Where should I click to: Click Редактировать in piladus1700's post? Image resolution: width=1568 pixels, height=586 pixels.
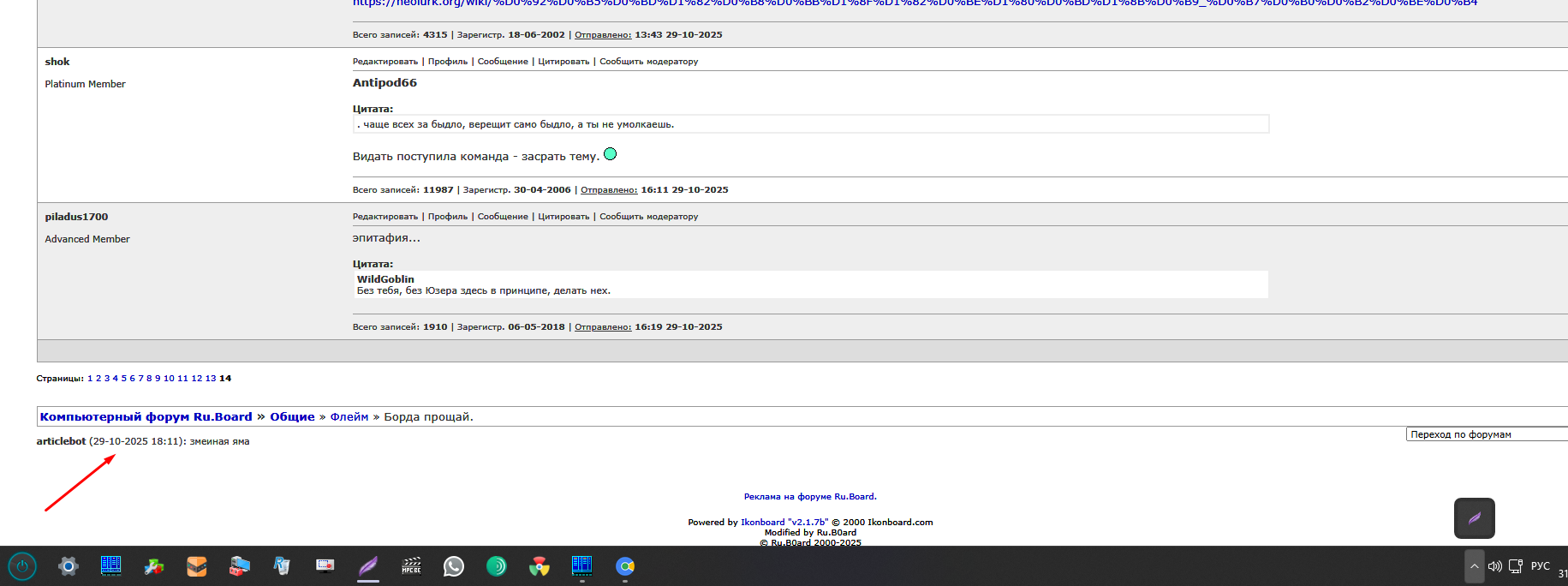point(385,217)
